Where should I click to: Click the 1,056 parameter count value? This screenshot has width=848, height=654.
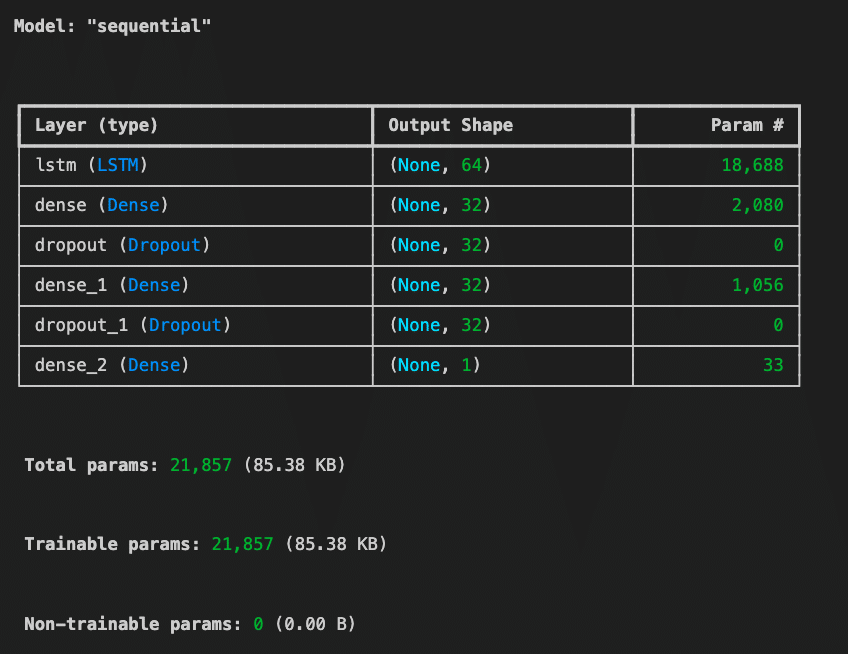[x=757, y=285]
